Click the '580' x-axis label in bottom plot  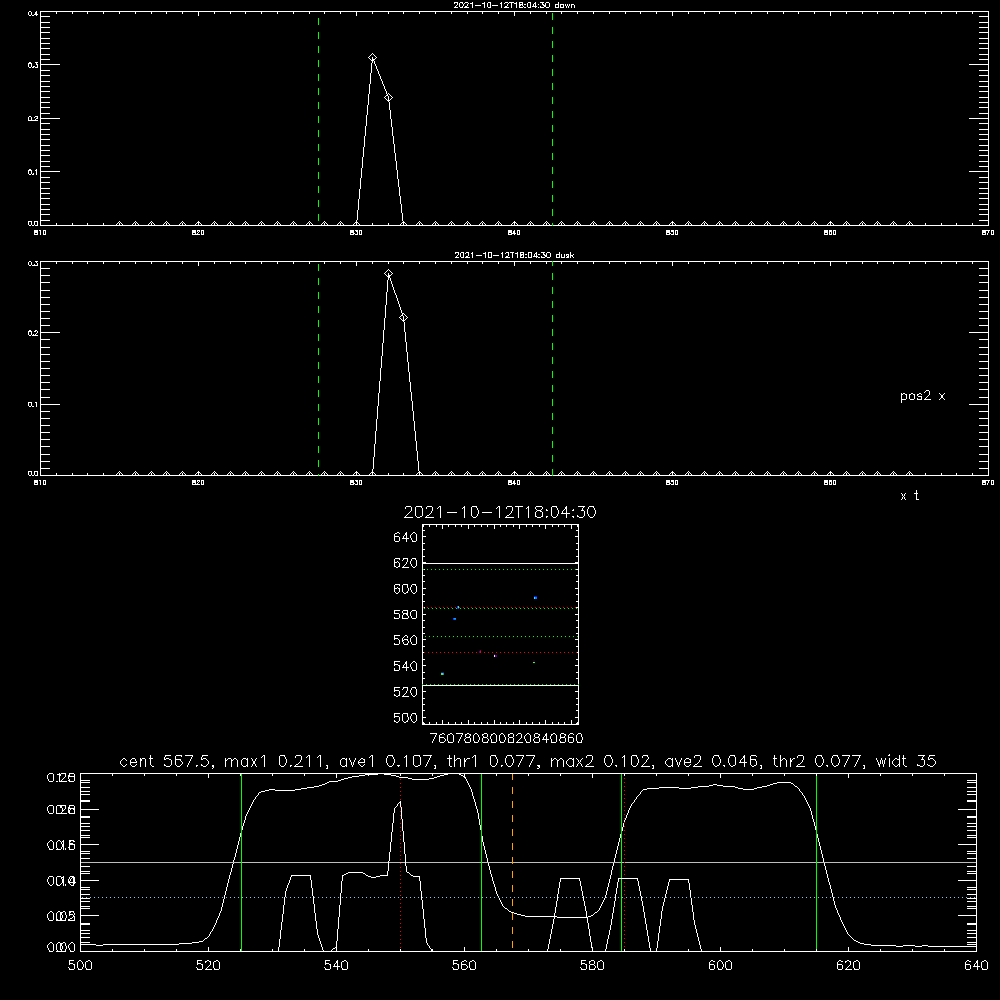(x=592, y=966)
